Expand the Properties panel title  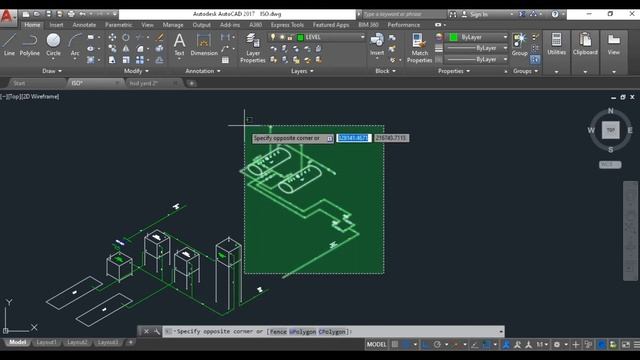click(453, 71)
